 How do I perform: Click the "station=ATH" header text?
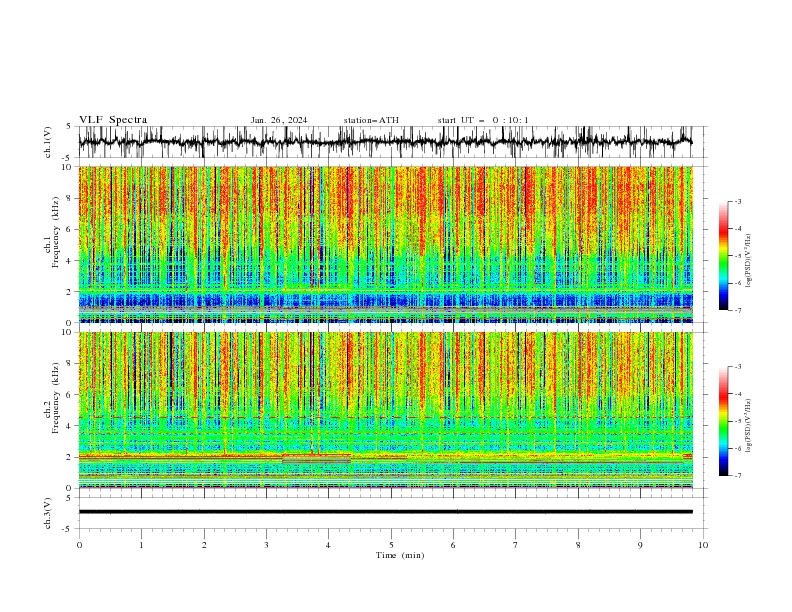point(371,120)
